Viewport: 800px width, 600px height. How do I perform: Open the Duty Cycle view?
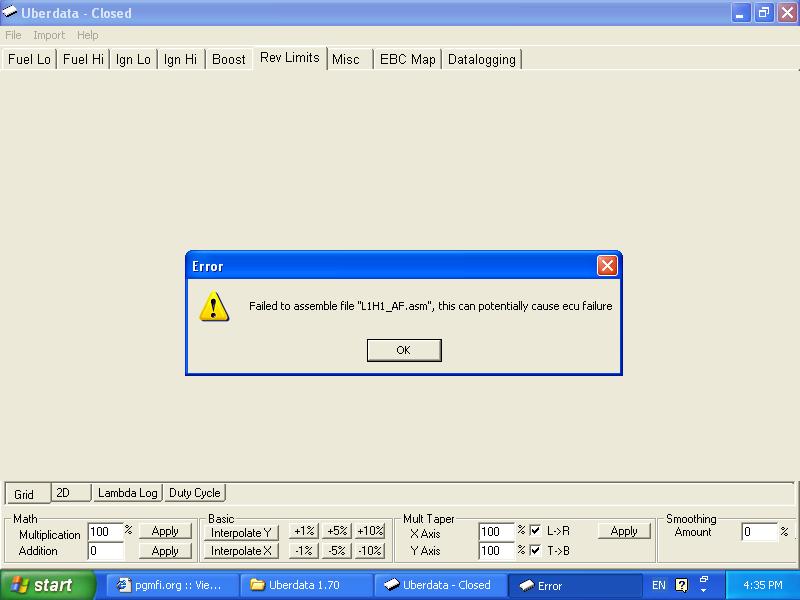[194, 493]
